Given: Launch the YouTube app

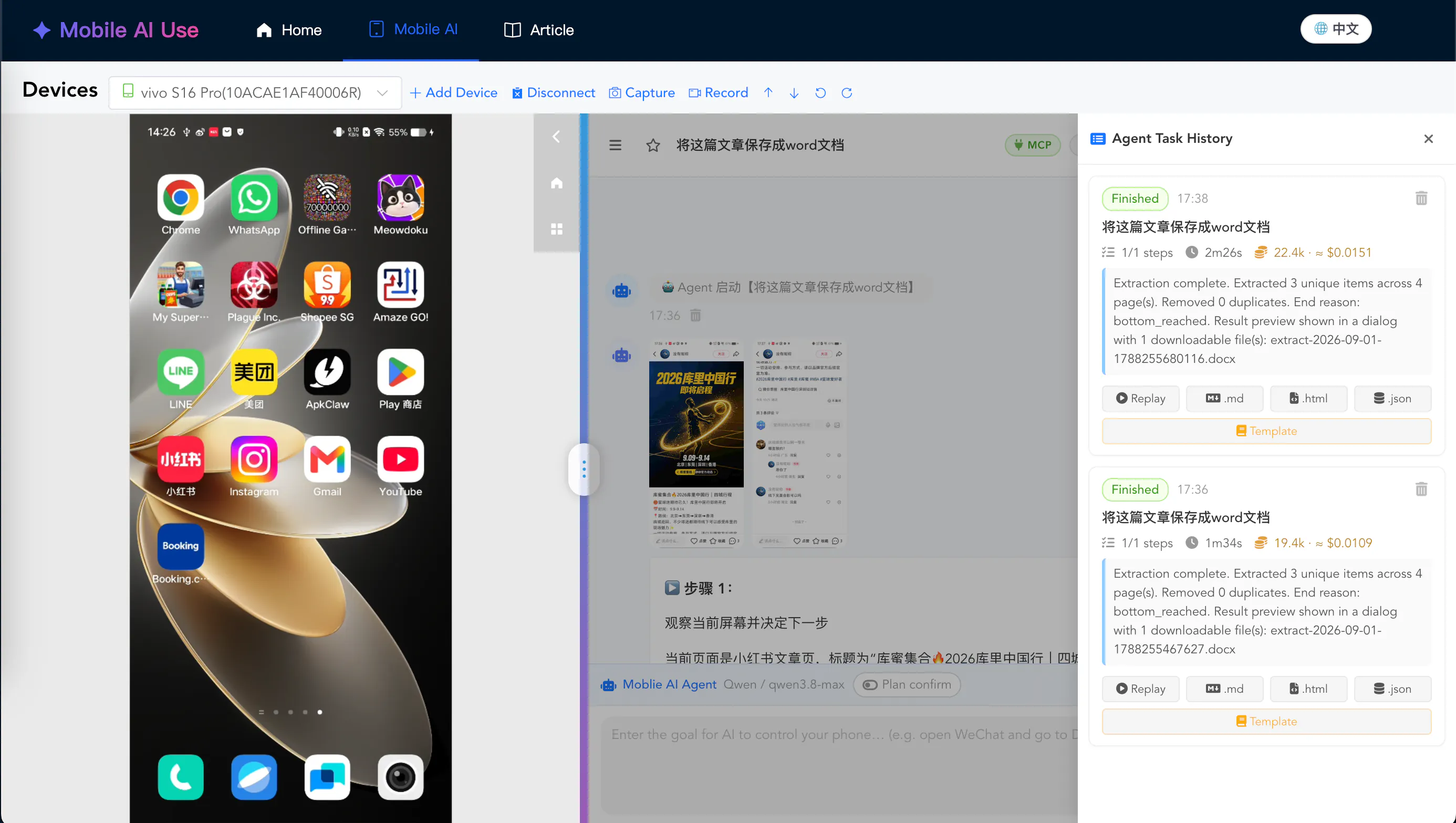Looking at the screenshot, I should pos(401,460).
